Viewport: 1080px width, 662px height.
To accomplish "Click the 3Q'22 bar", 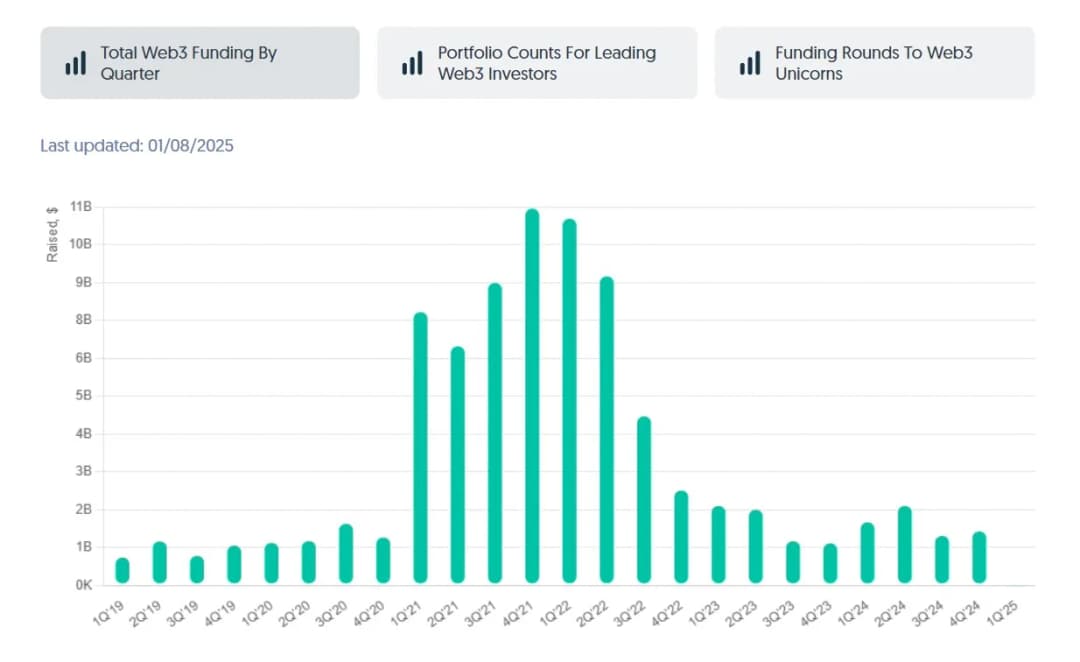I will tap(644, 500).
